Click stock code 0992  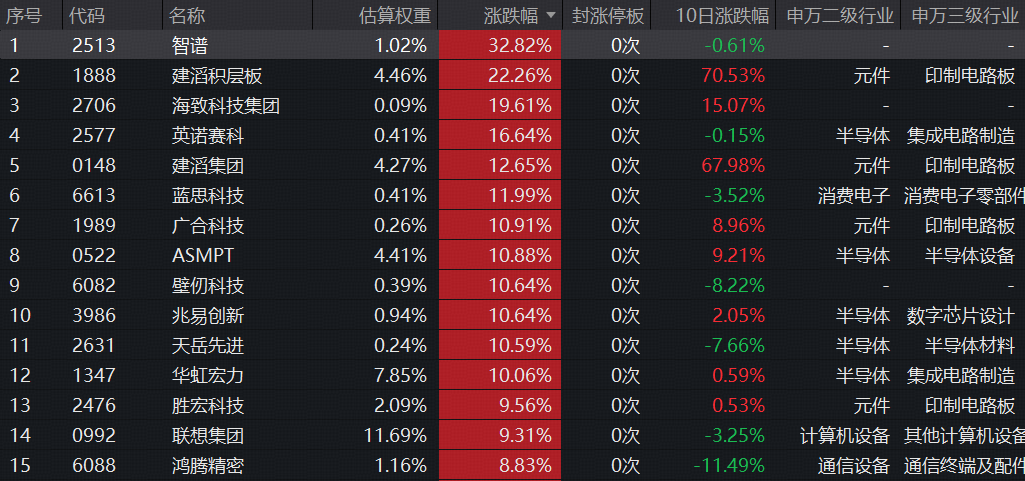click(94, 435)
